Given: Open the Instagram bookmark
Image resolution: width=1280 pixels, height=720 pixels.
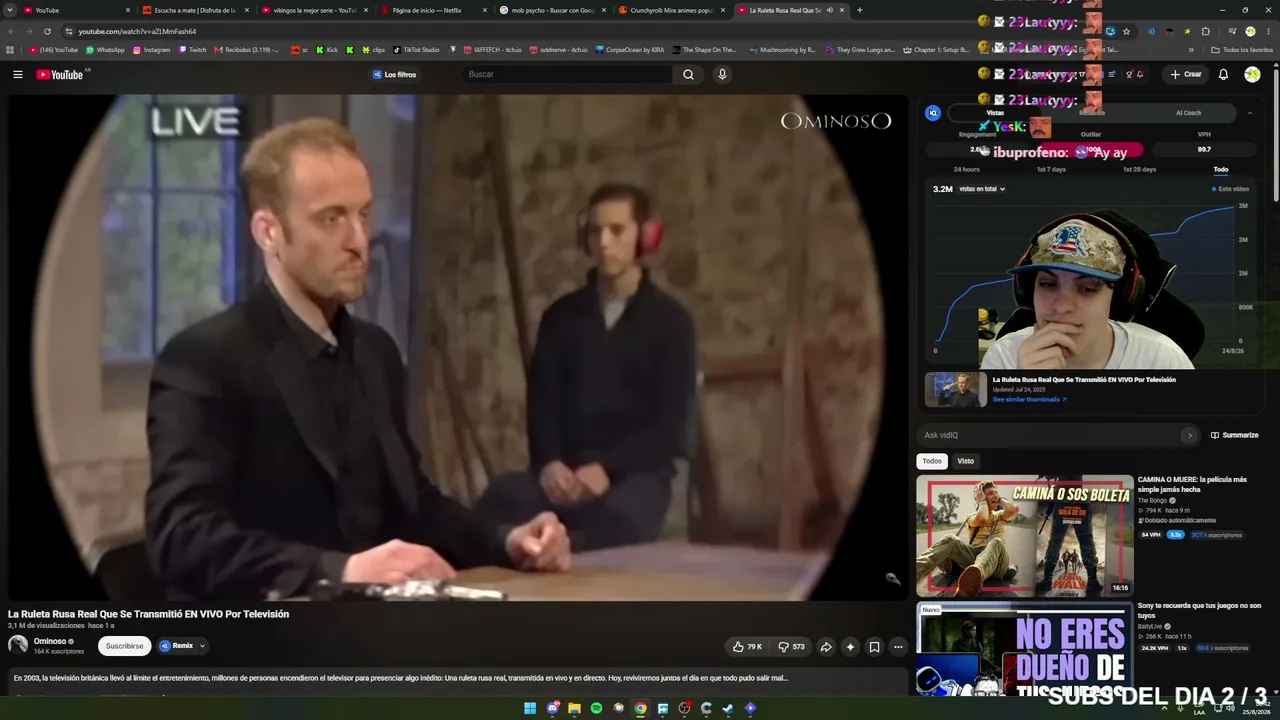Looking at the screenshot, I should (x=151, y=49).
